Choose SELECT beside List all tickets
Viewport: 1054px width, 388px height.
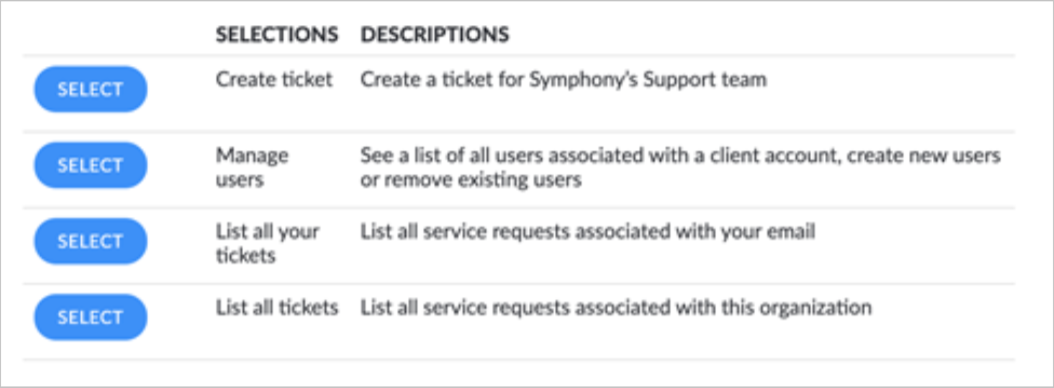[90, 317]
